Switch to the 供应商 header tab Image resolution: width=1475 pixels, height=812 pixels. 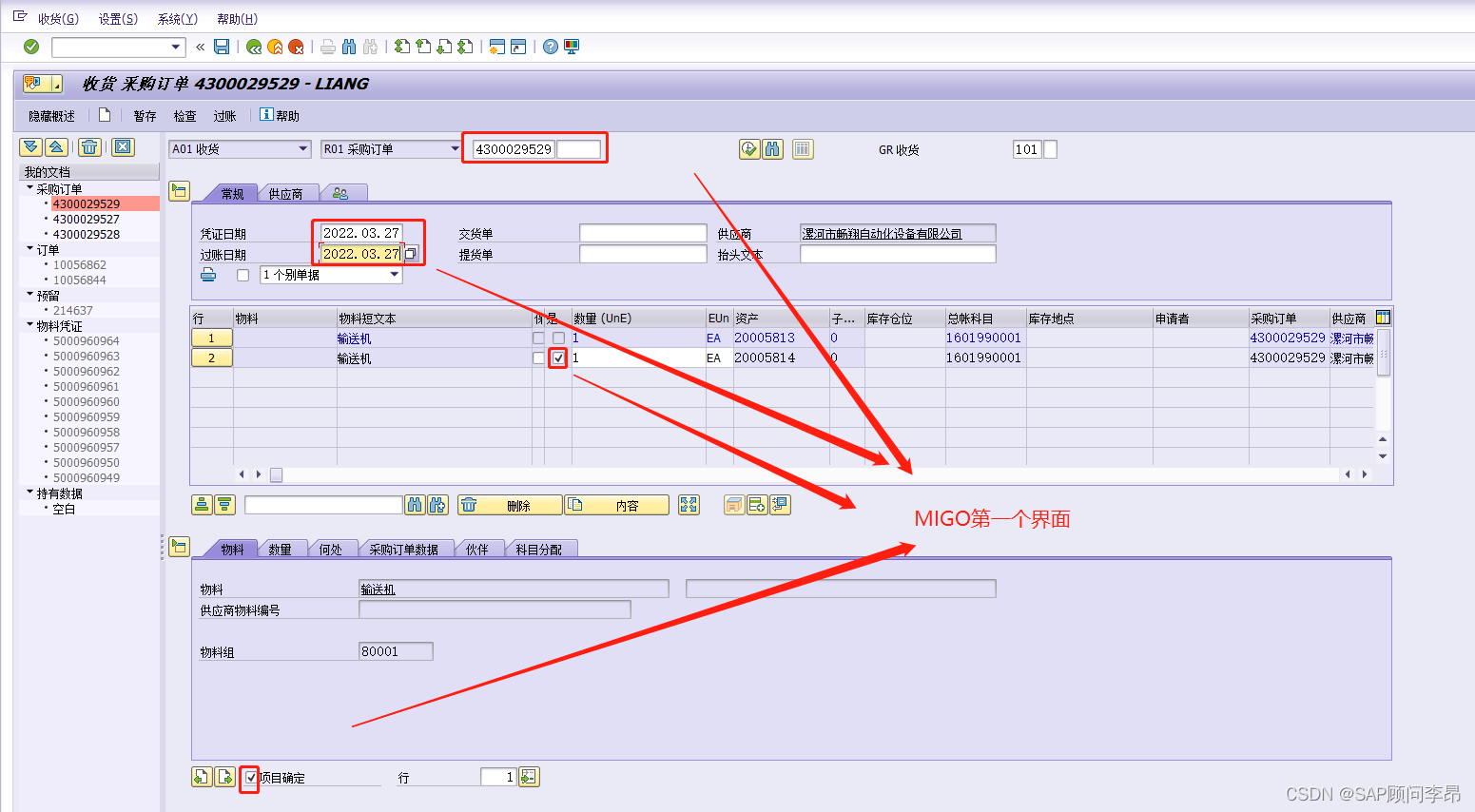285,193
